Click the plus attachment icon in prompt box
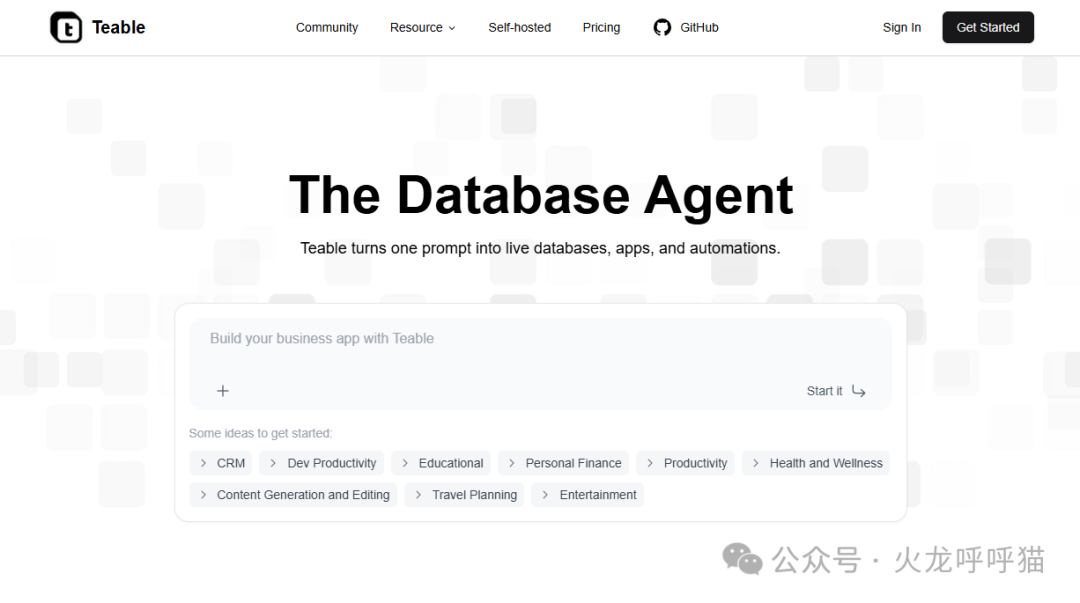Screen dimensions: 1080x603 [x=222, y=391]
